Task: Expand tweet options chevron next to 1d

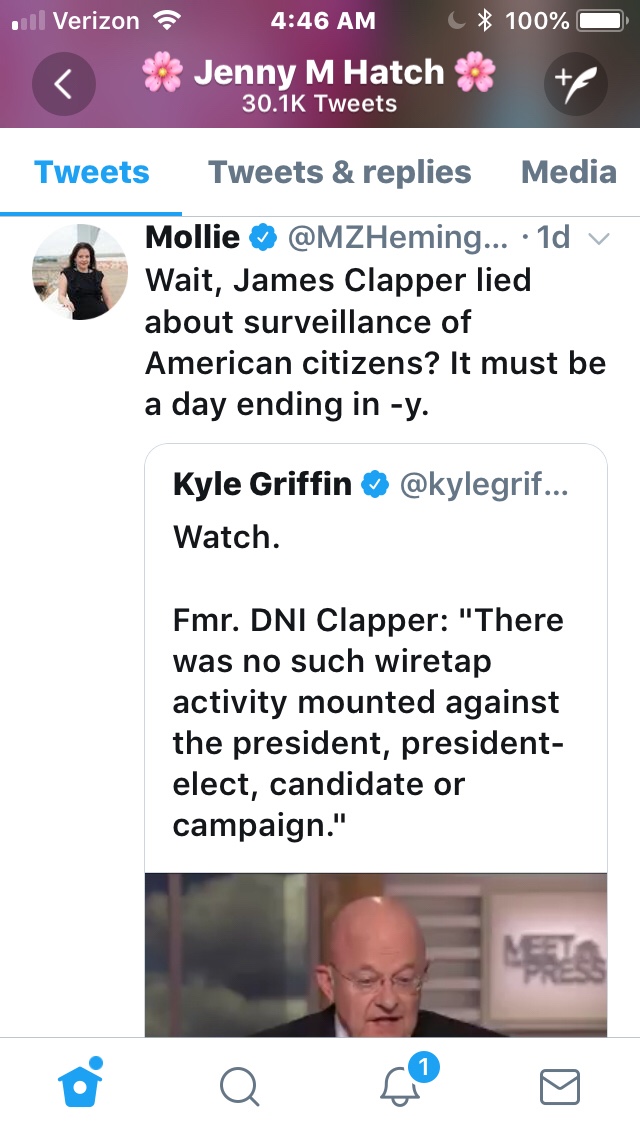Action: tap(599, 239)
